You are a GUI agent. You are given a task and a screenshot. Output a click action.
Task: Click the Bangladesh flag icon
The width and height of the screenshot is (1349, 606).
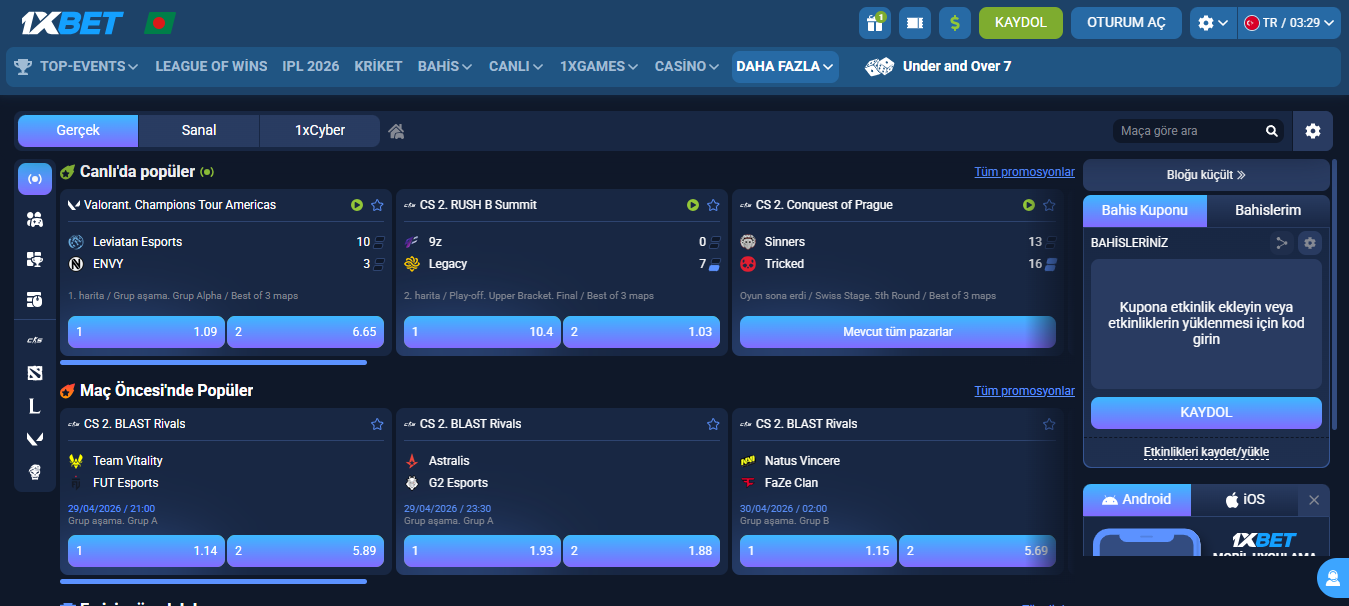point(160,22)
